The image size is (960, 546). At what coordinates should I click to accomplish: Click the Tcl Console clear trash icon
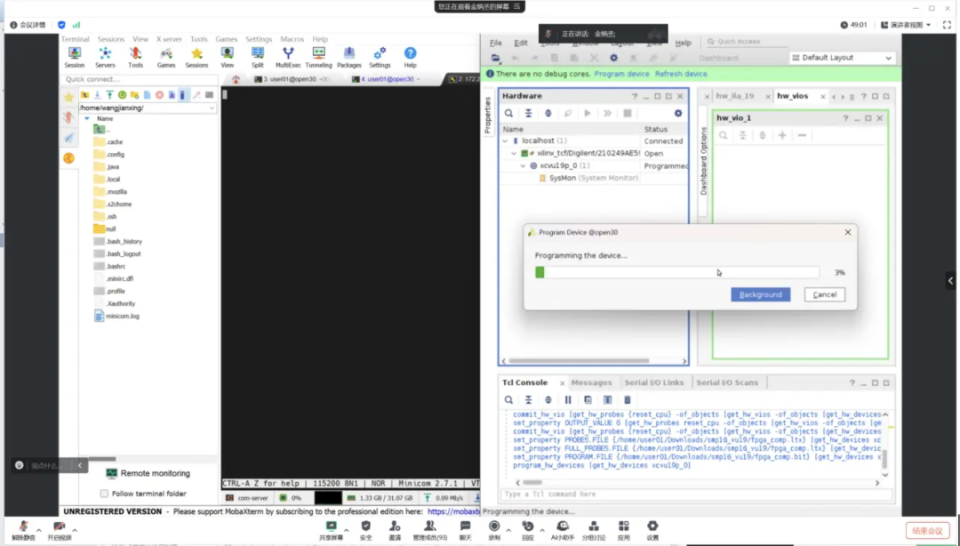(627, 400)
